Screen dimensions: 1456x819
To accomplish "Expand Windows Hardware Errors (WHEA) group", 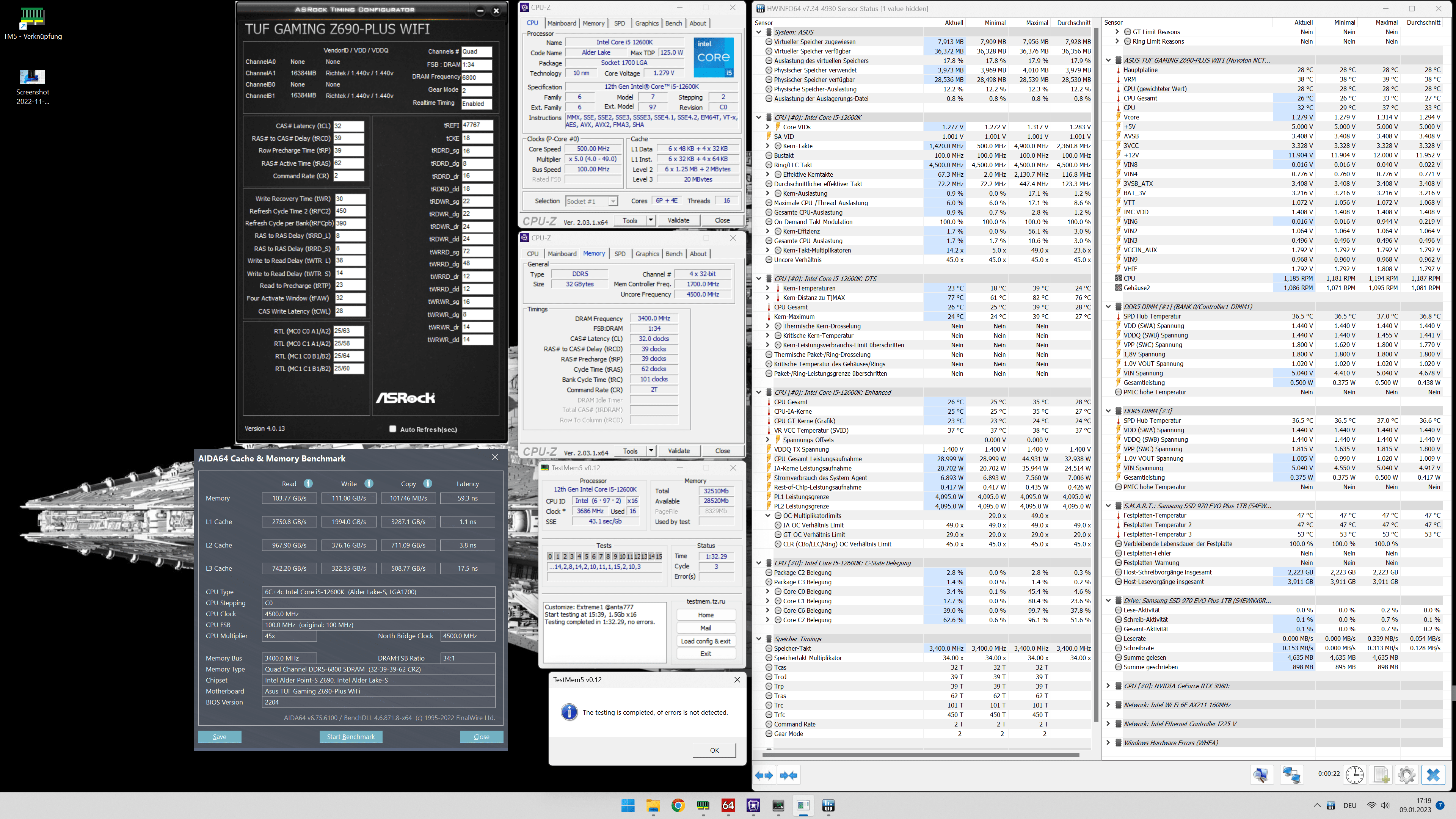I will (1108, 743).
